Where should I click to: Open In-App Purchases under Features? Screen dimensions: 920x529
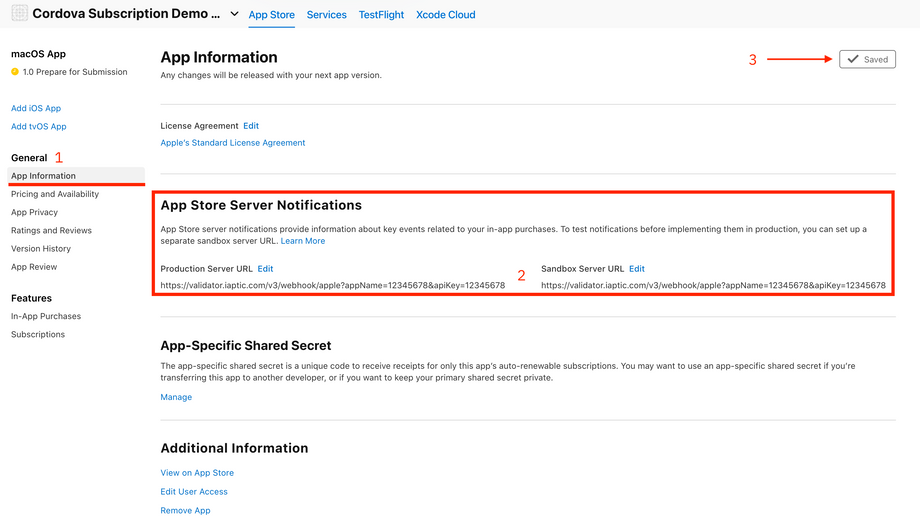coord(46,316)
